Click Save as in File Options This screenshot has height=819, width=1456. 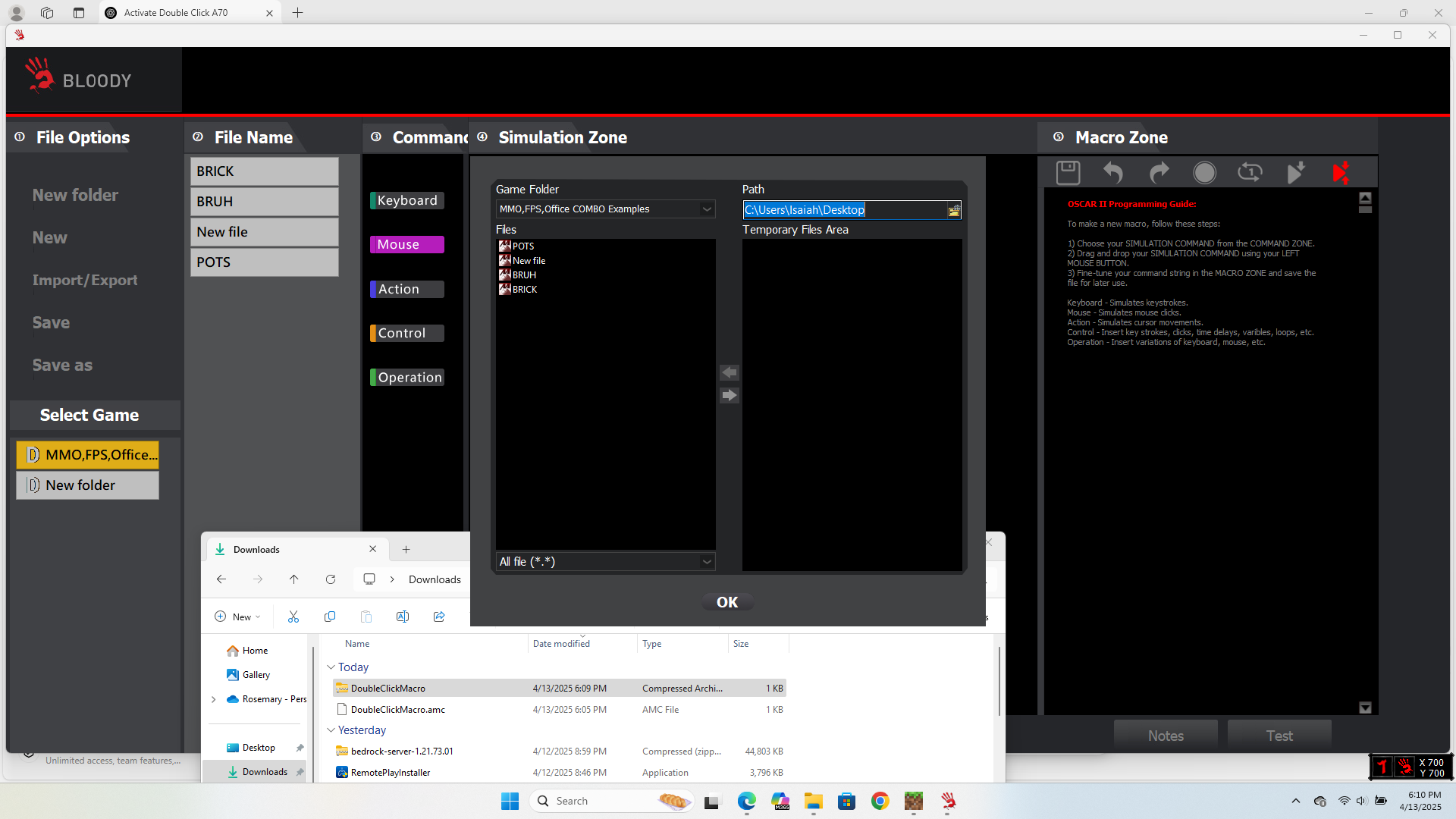(62, 365)
